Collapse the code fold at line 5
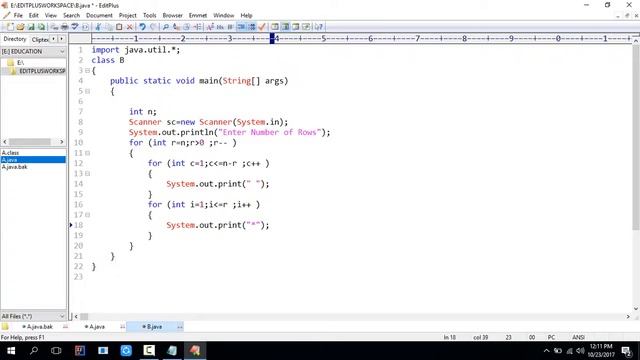640x360 pixels. [x=87, y=91]
